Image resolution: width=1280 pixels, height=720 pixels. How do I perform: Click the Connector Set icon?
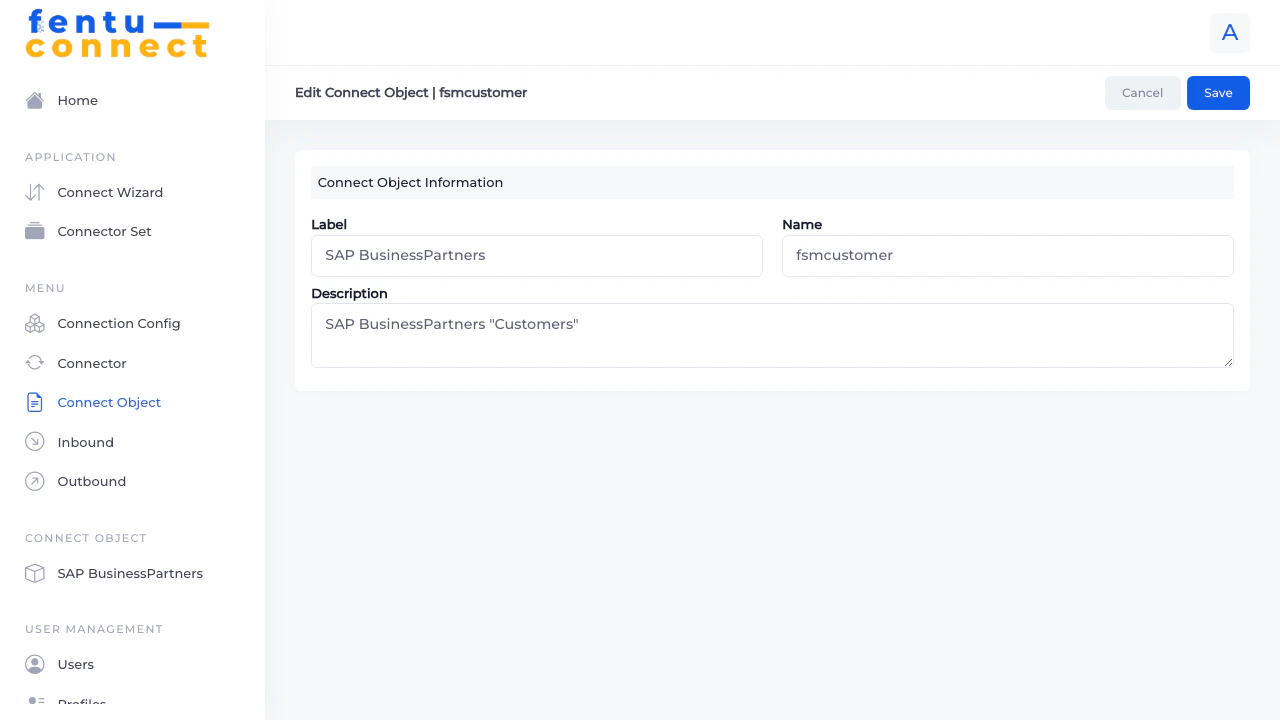34,231
